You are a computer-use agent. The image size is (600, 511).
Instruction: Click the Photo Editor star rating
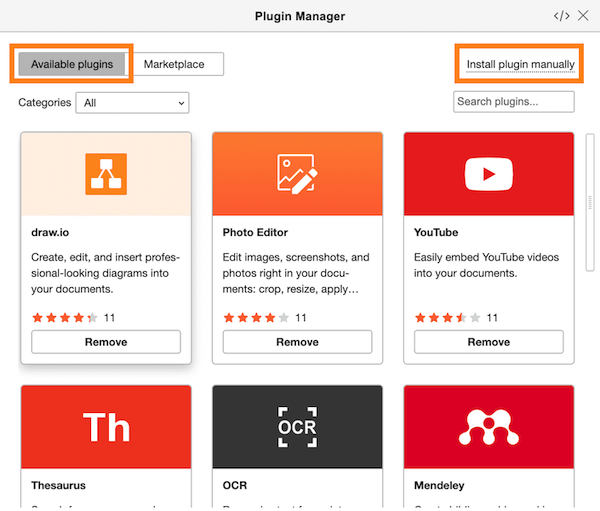point(256,318)
